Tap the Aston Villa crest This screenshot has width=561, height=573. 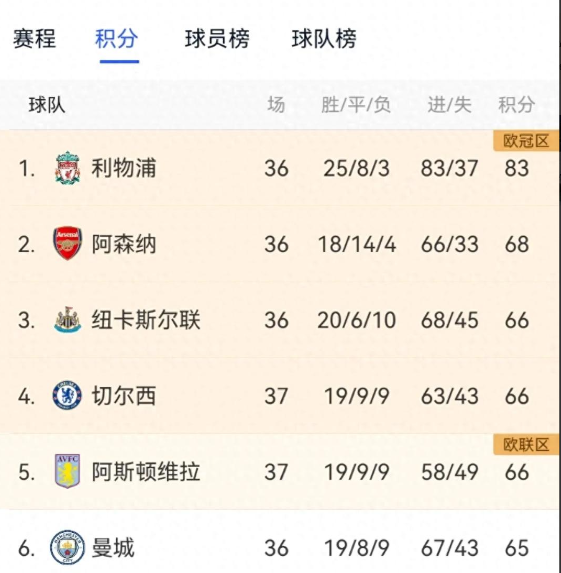click(x=67, y=471)
